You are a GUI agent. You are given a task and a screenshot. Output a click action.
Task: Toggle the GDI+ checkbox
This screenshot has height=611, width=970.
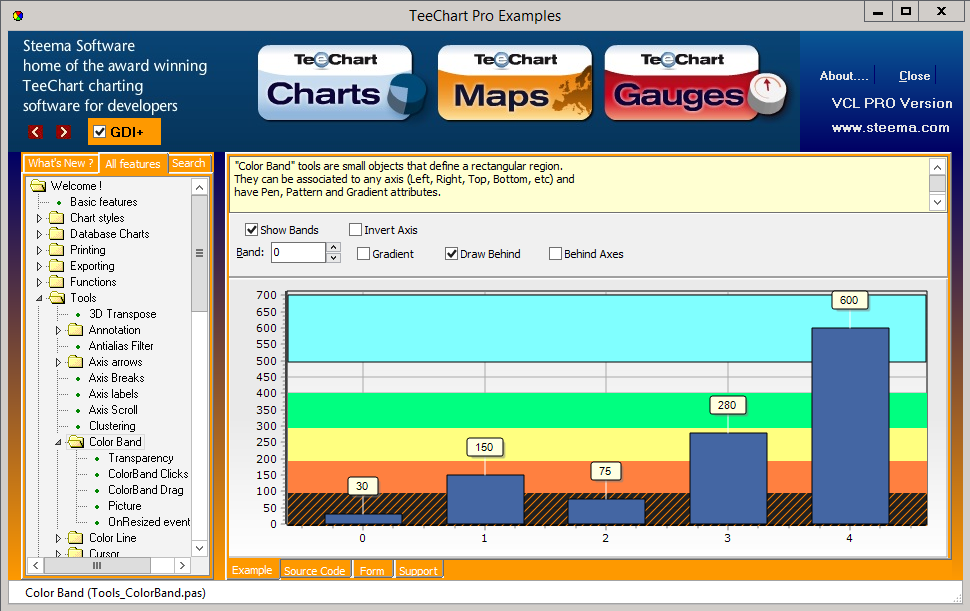tap(100, 132)
